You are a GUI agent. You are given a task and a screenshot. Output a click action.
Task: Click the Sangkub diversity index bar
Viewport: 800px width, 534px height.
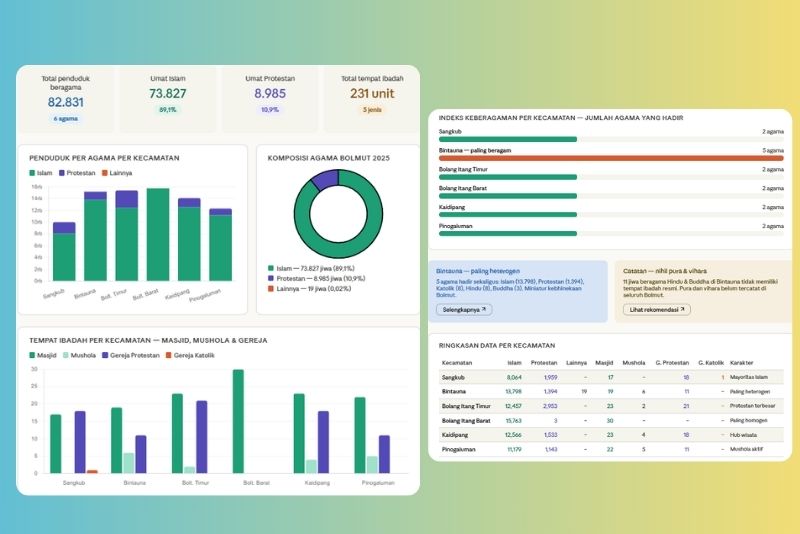tap(508, 139)
